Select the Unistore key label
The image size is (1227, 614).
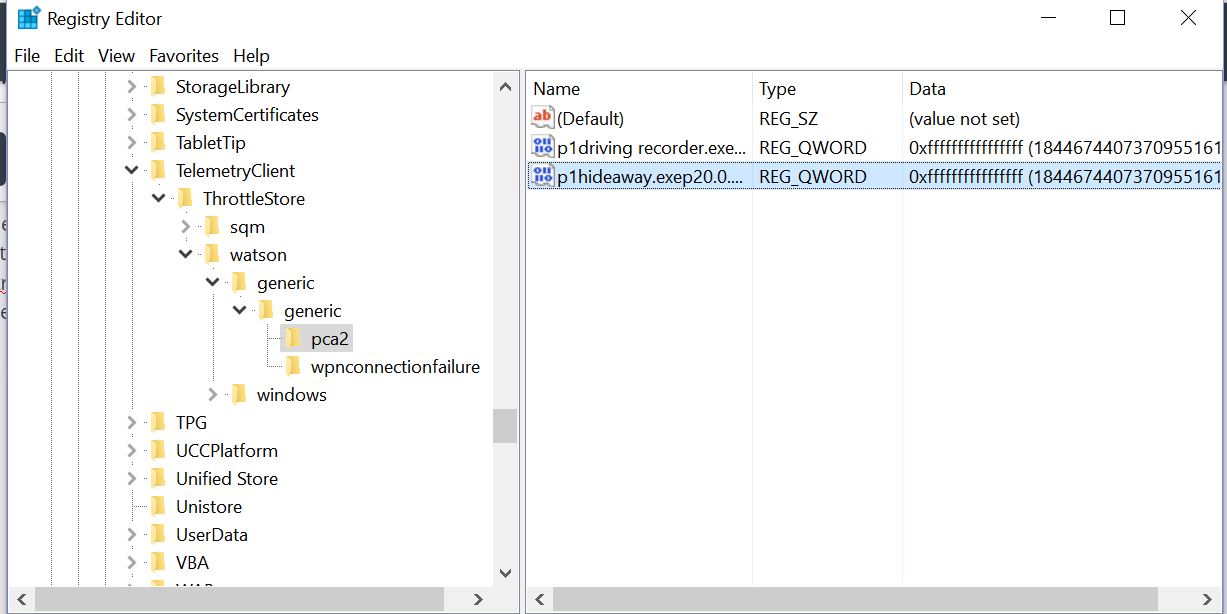point(209,507)
